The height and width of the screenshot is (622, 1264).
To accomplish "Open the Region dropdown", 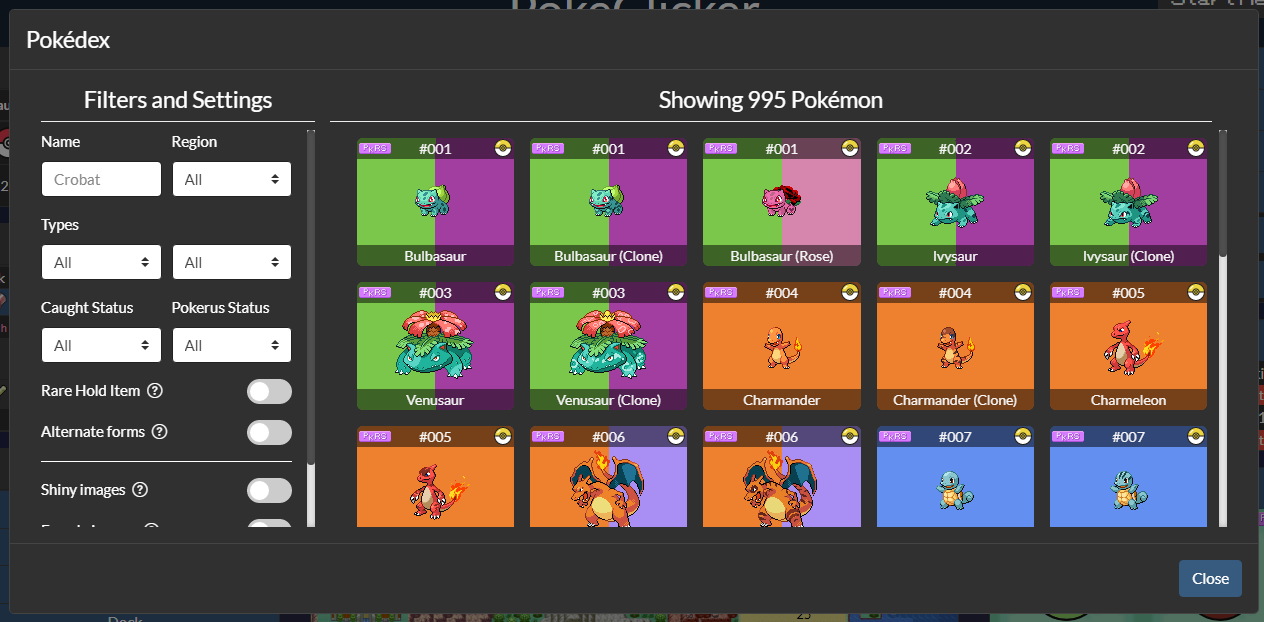I will coord(232,179).
